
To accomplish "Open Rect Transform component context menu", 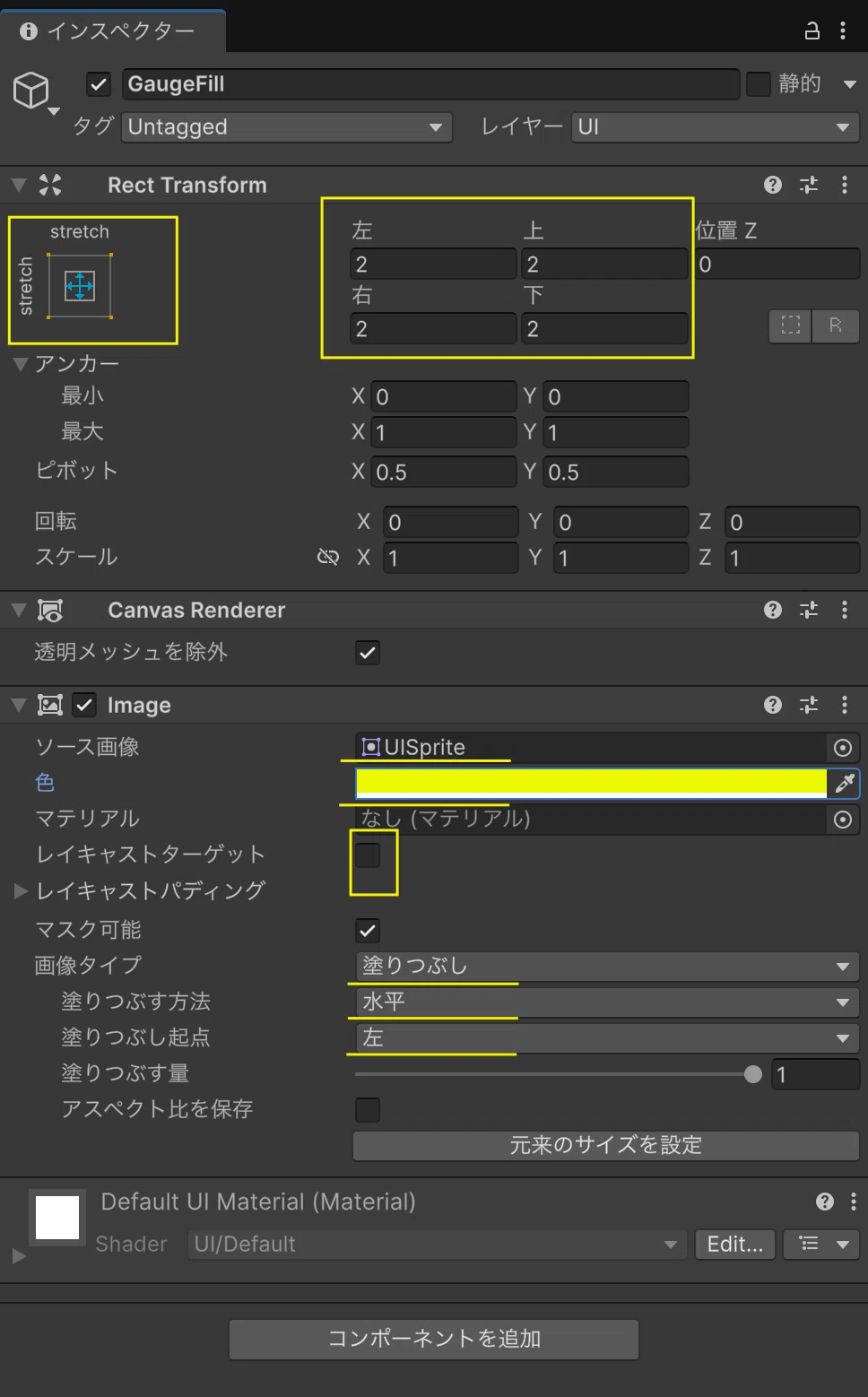I will tap(845, 185).
